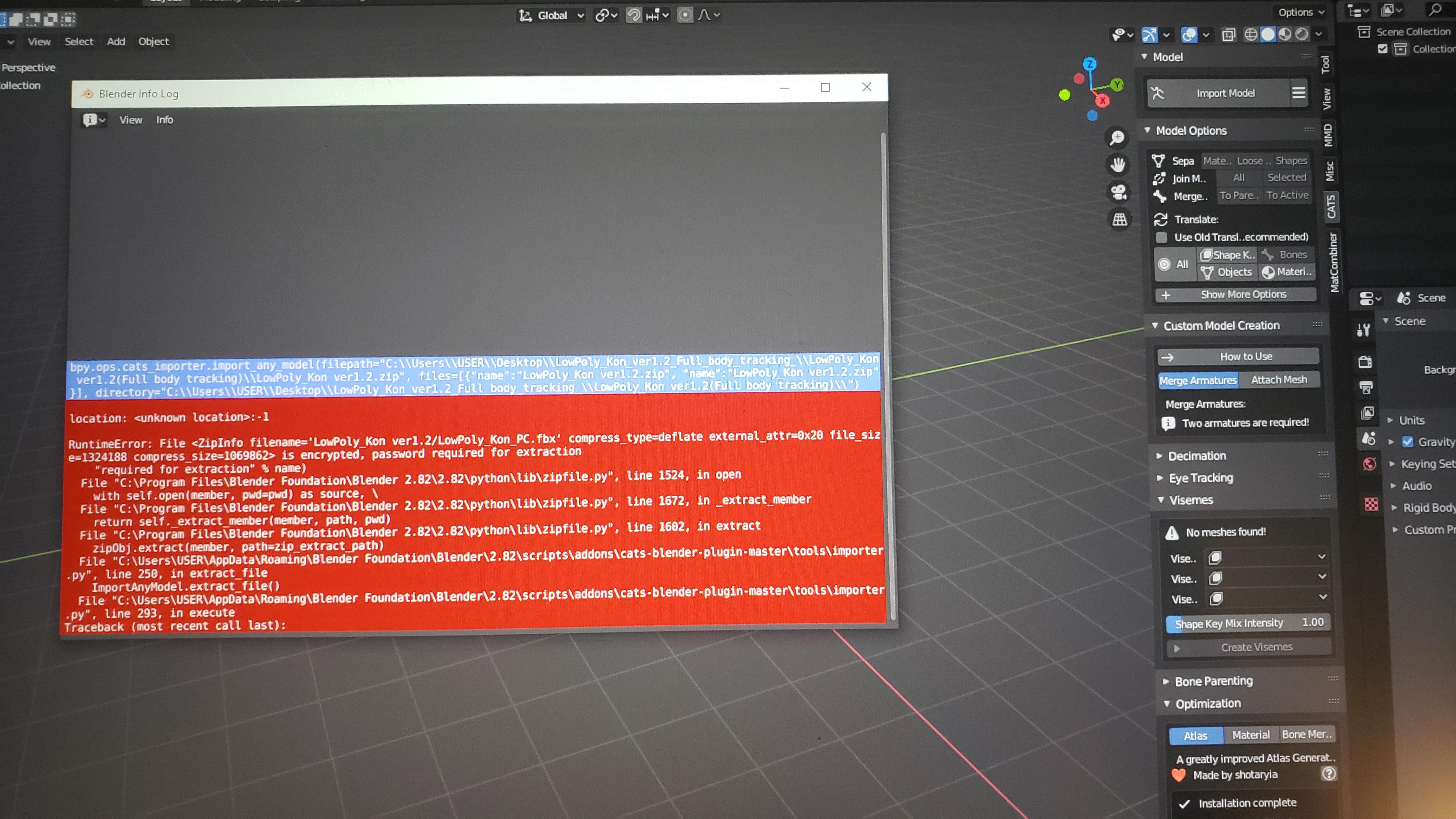Open the Info menu in Blender Info Log

pyautogui.click(x=164, y=120)
